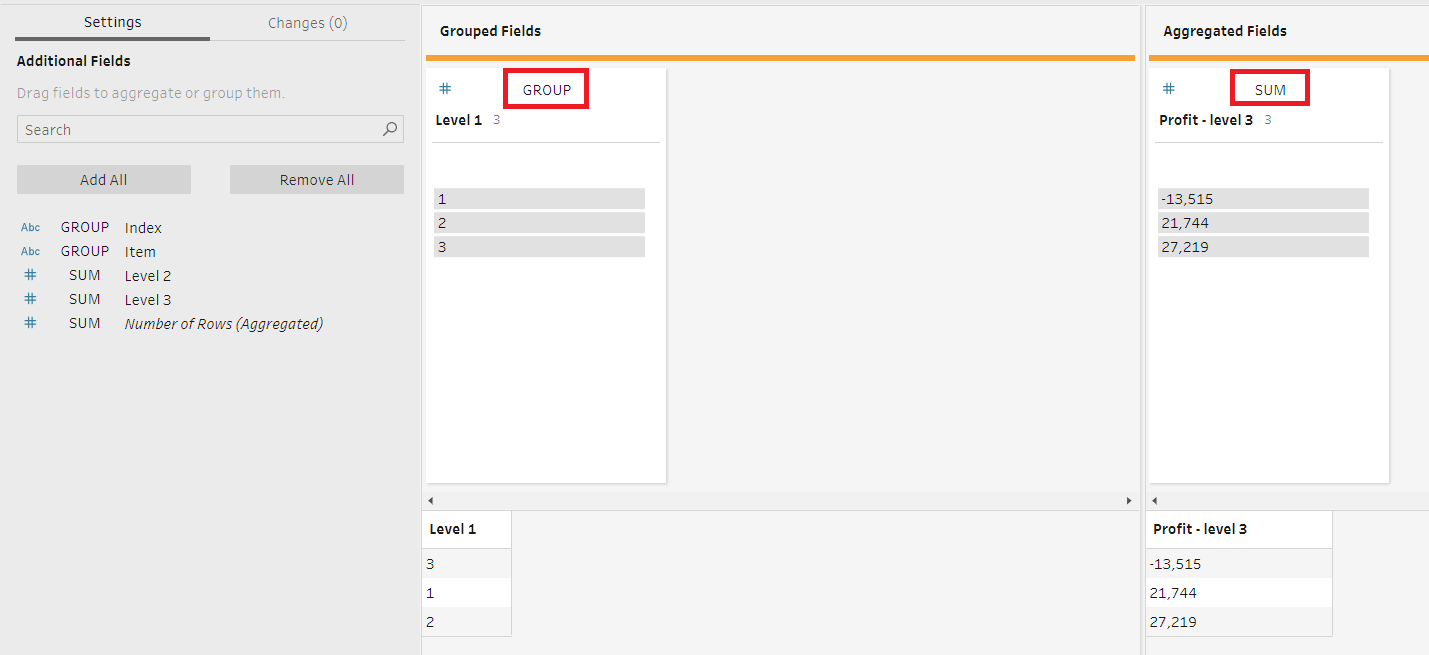Click the number icon beside Number of Rows
The width and height of the screenshot is (1429, 655).
pos(31,323)
